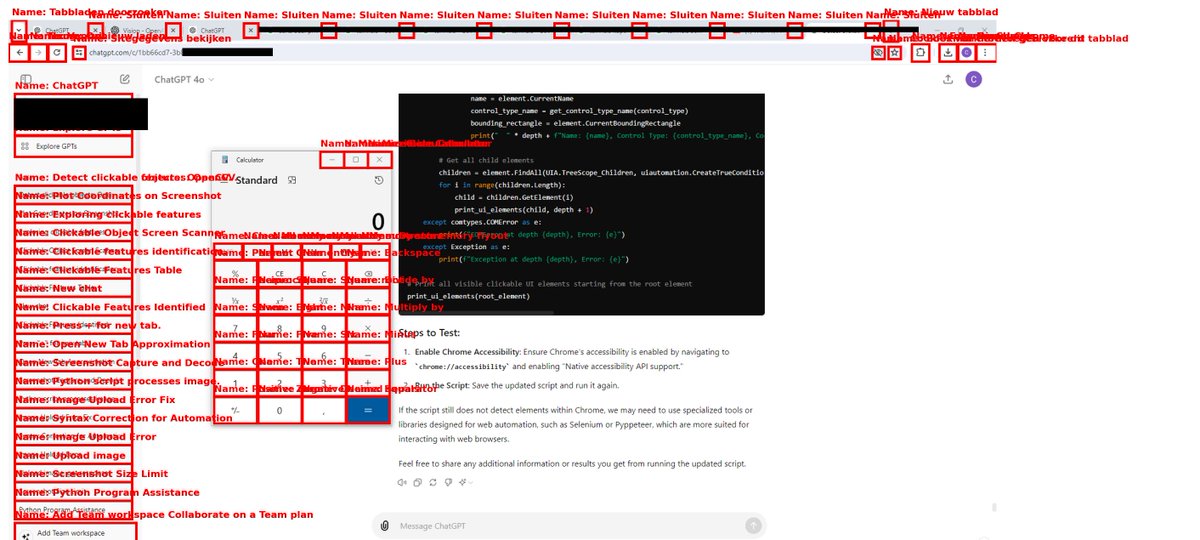Click the decimal separator key
1200x540 pixels.
(324, 410)
